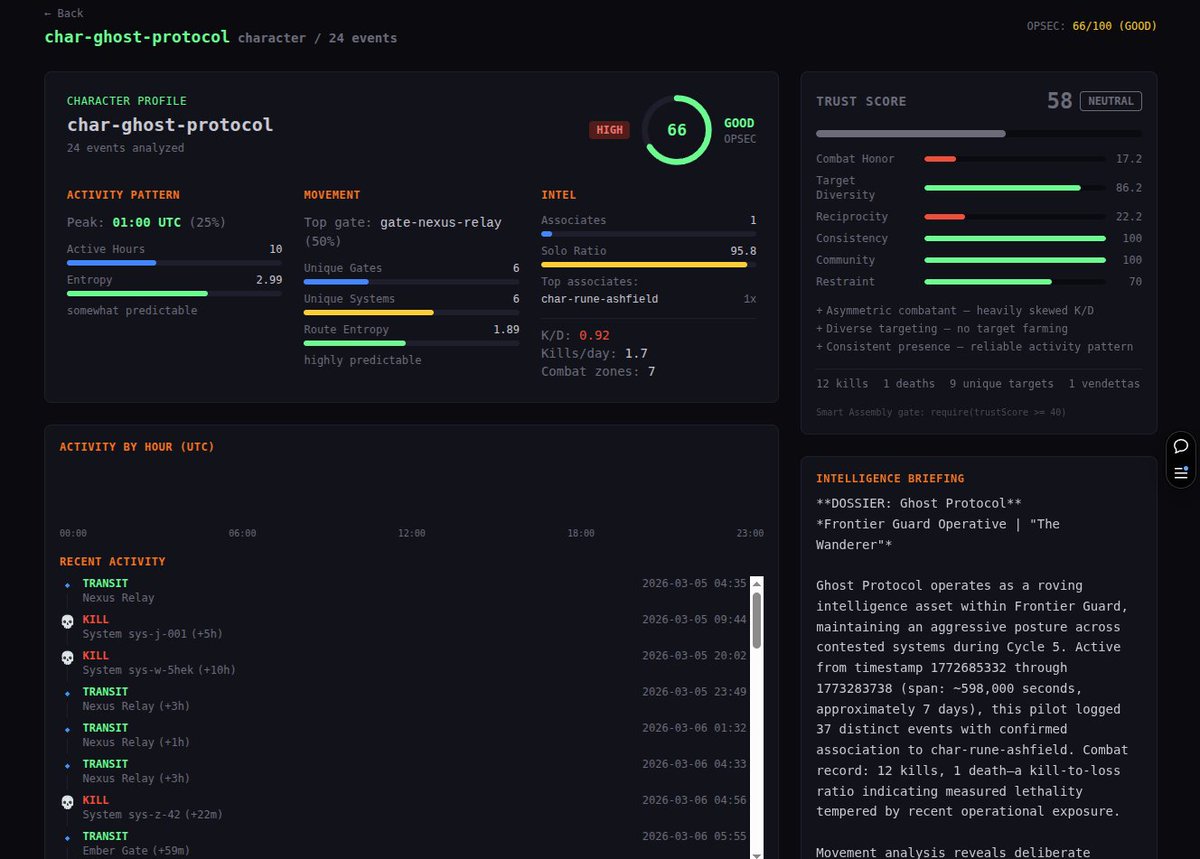The height and width of the screenshot is (859, 1200).
Task: Go back using the Back link
Action: tap(64, 13)
